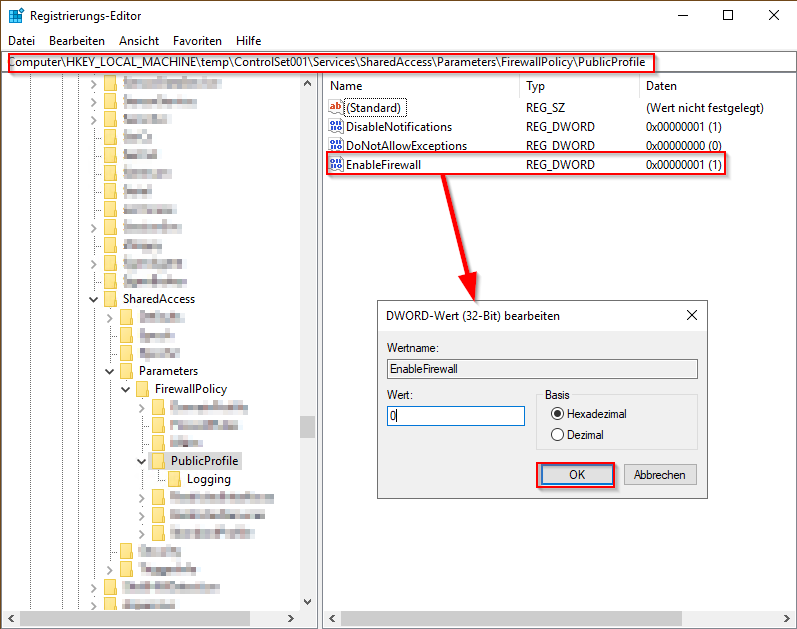Screen dimensions: 797x629
Task: Click the Logging folder icon
Action: point(175,479)
